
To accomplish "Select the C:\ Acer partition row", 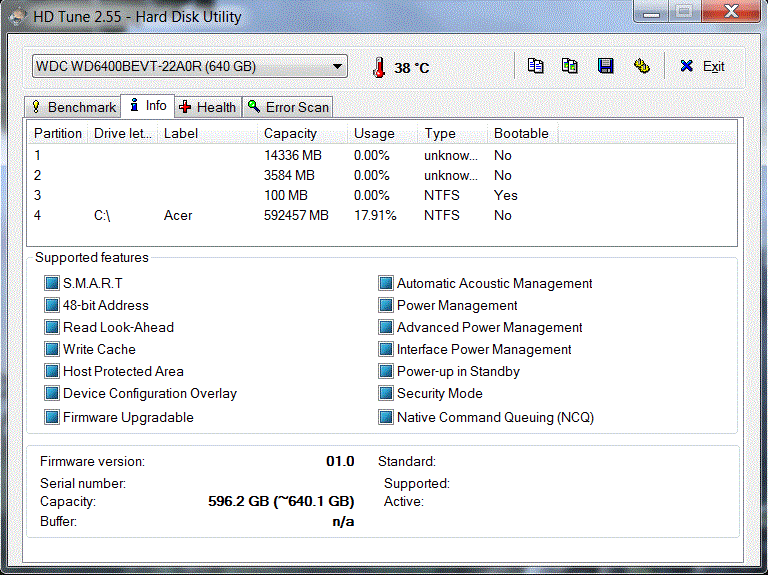I will tap(382, 216).
